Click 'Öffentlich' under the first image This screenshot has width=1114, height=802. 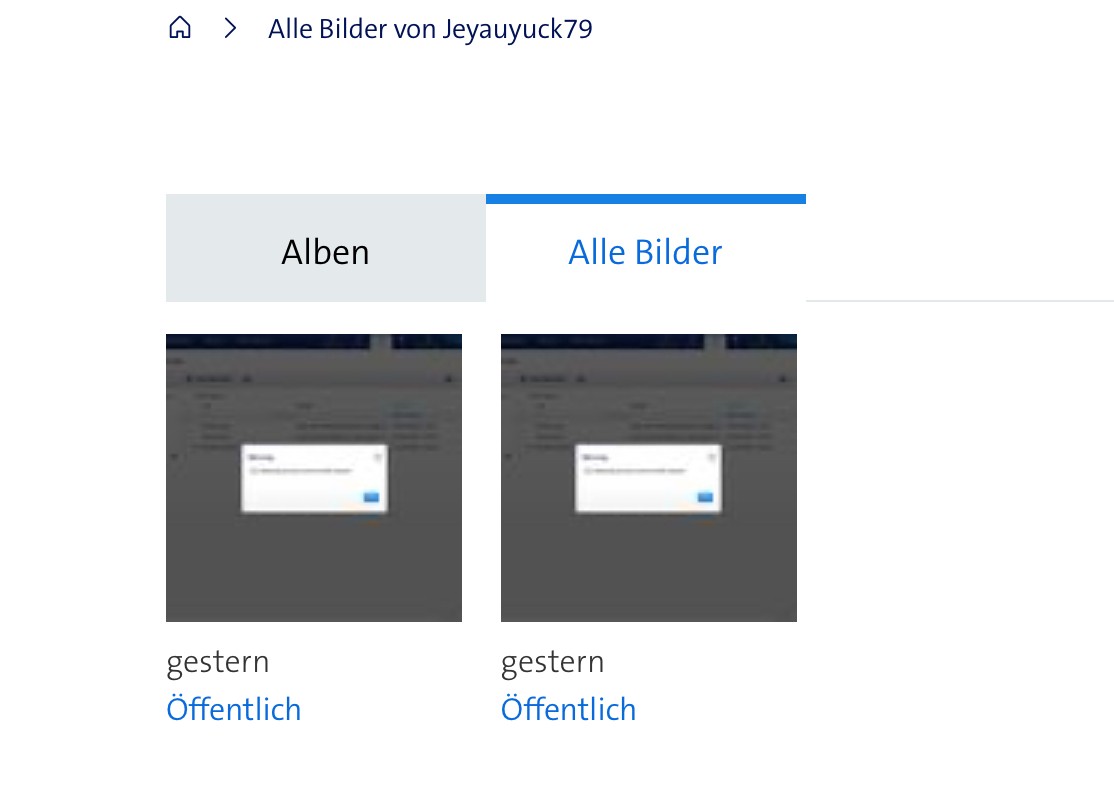coord(234,709)
